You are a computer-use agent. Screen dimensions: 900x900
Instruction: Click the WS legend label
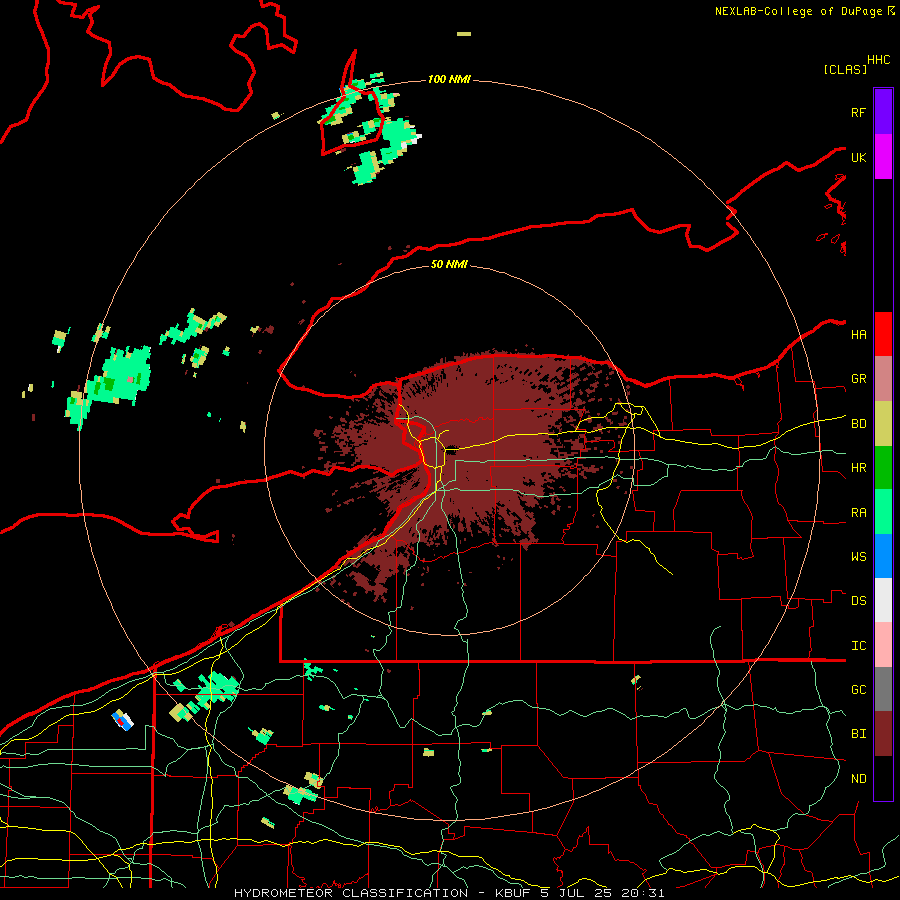coord(858,557)
